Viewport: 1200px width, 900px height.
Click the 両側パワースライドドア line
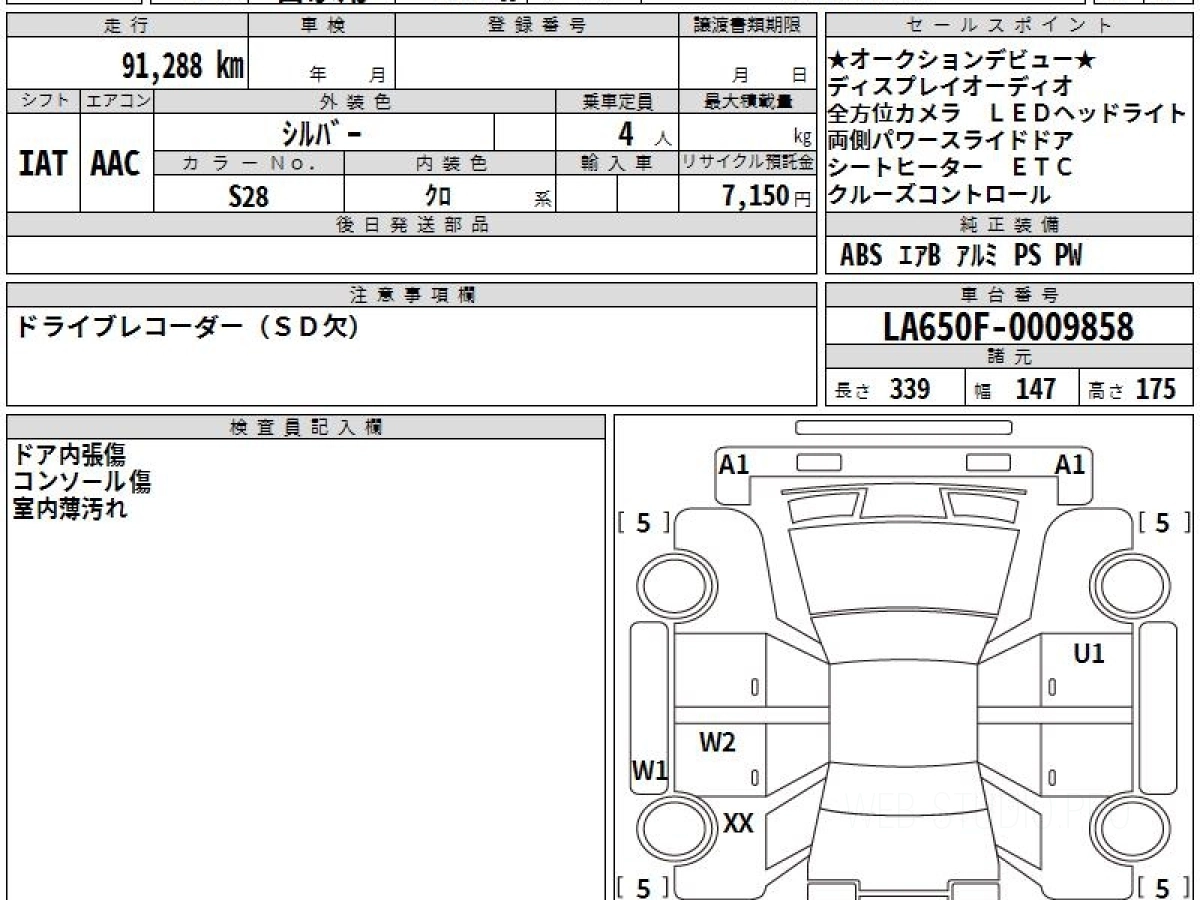point(951,140)
